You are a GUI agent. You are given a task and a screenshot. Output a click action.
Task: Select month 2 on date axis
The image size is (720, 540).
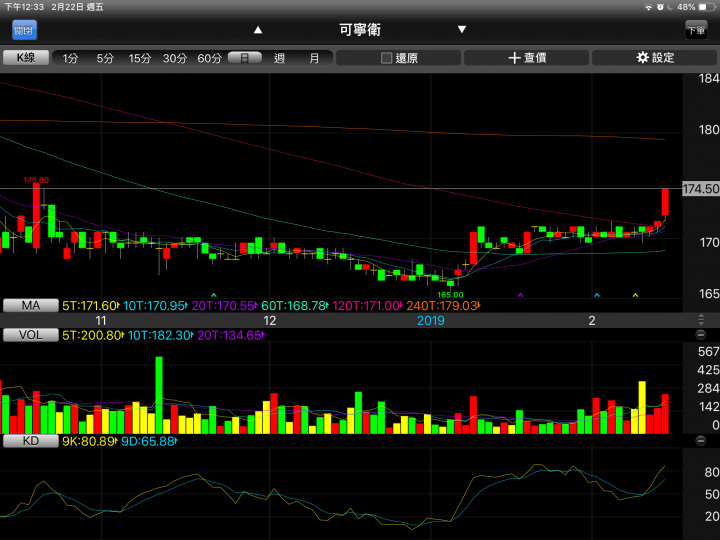(x=592, y=321)
